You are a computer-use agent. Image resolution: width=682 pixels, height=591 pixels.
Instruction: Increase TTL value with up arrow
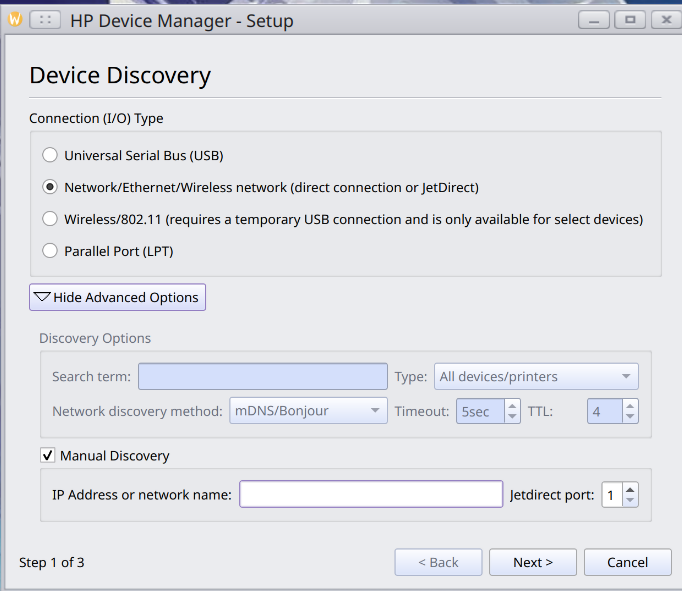(x=630, y=406)
